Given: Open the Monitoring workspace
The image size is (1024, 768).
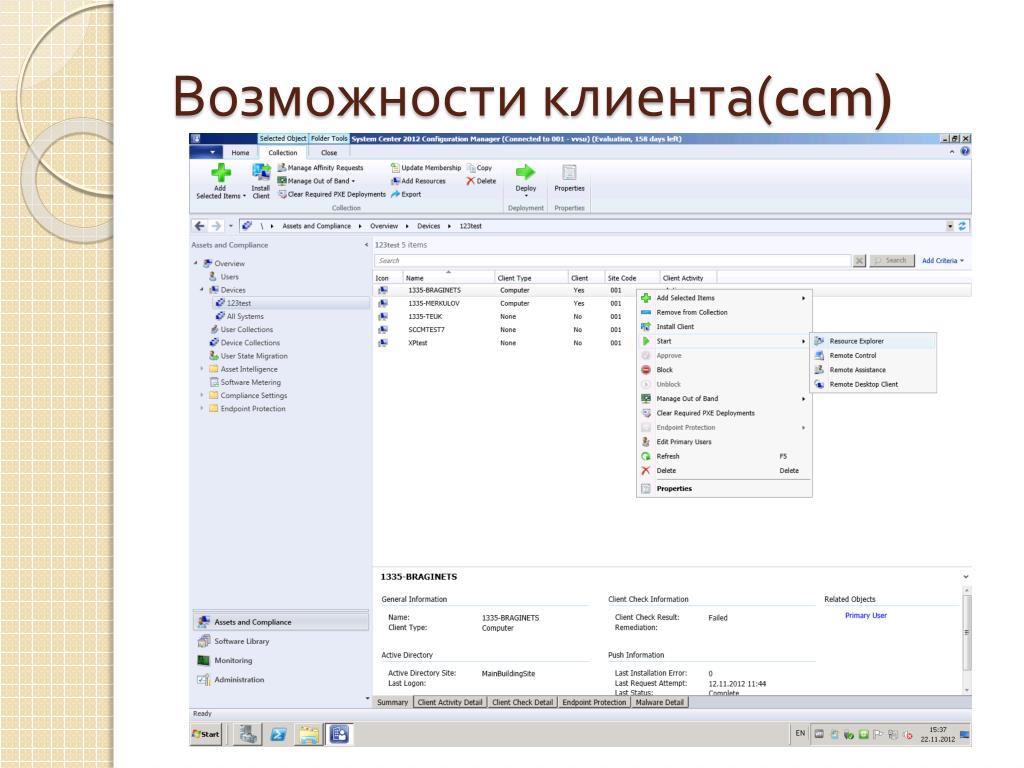Looking at the screenshot, I should (281, 660).
